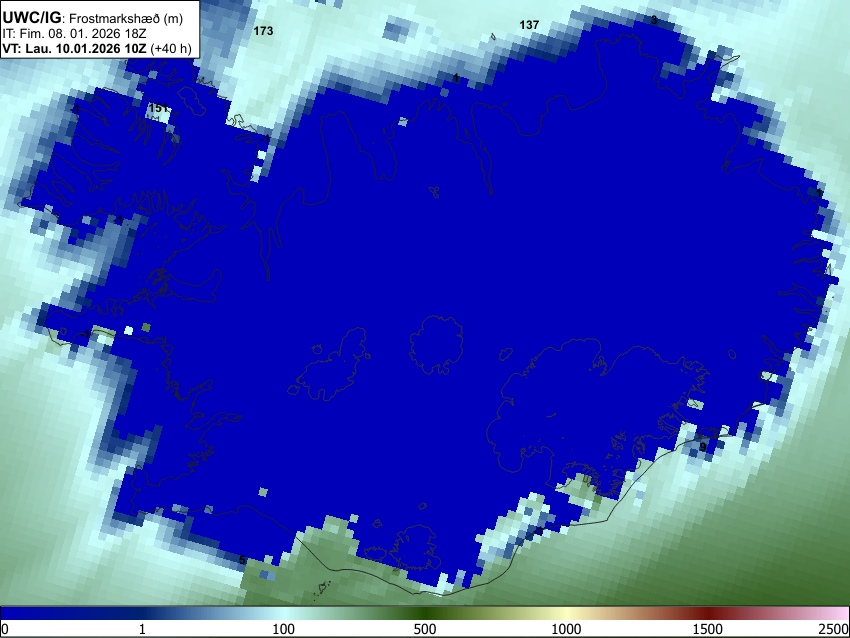Click the color scale label '2500'
The height and width of the screenshot is (638, 850).
tap(835, 629)
